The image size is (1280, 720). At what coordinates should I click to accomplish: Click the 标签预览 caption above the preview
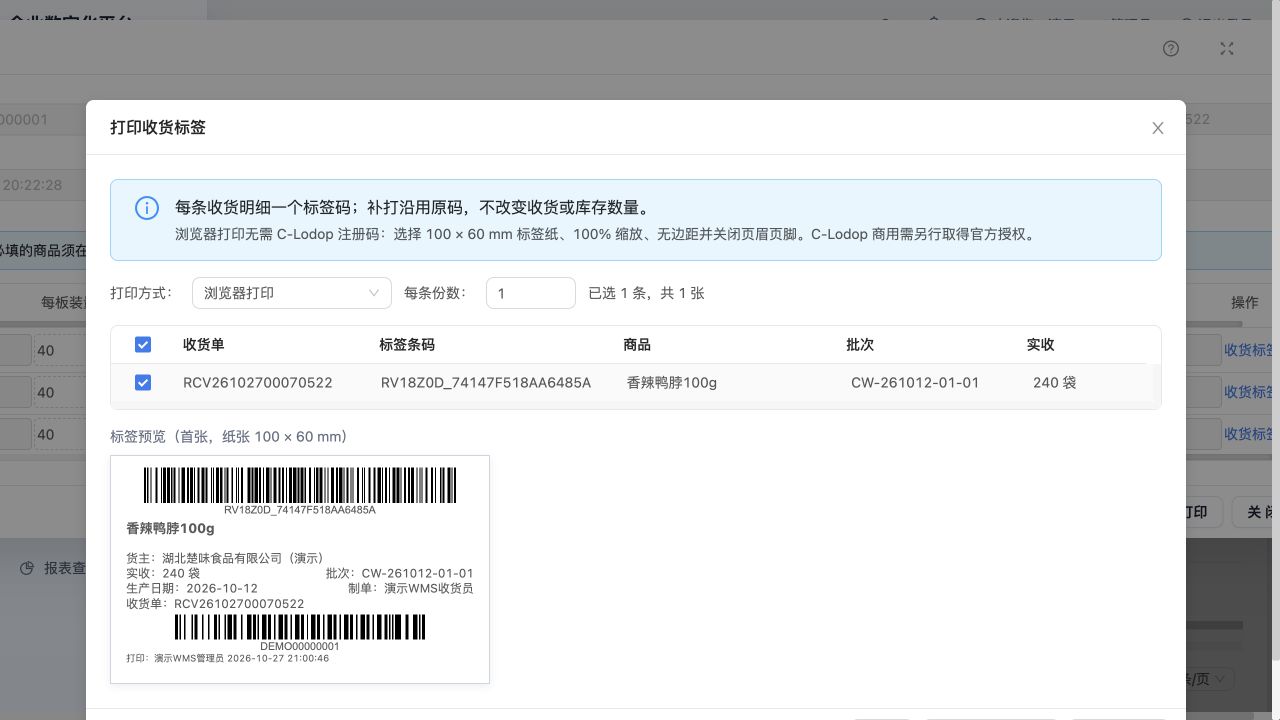228,437
